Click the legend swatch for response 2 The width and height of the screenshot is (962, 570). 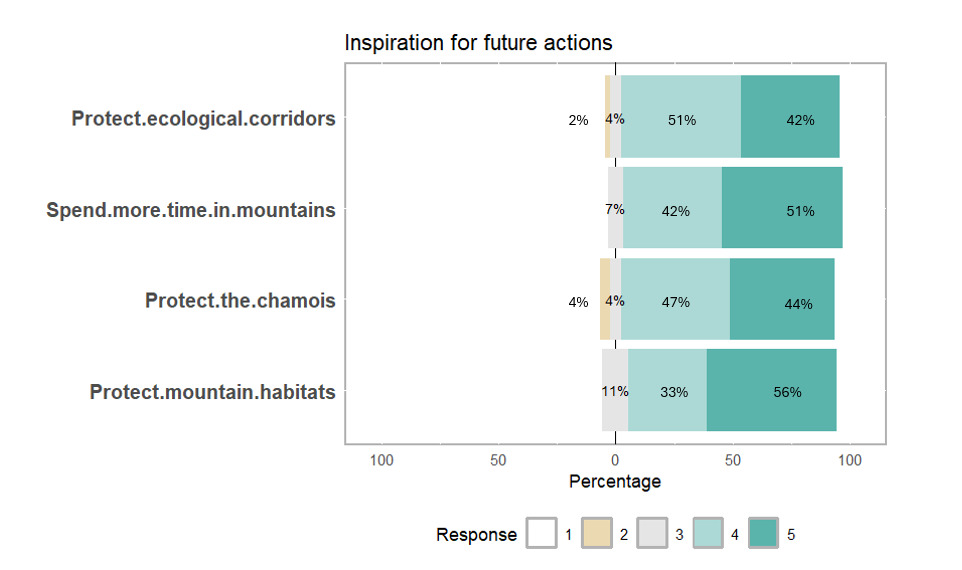[x=597, y=534]
